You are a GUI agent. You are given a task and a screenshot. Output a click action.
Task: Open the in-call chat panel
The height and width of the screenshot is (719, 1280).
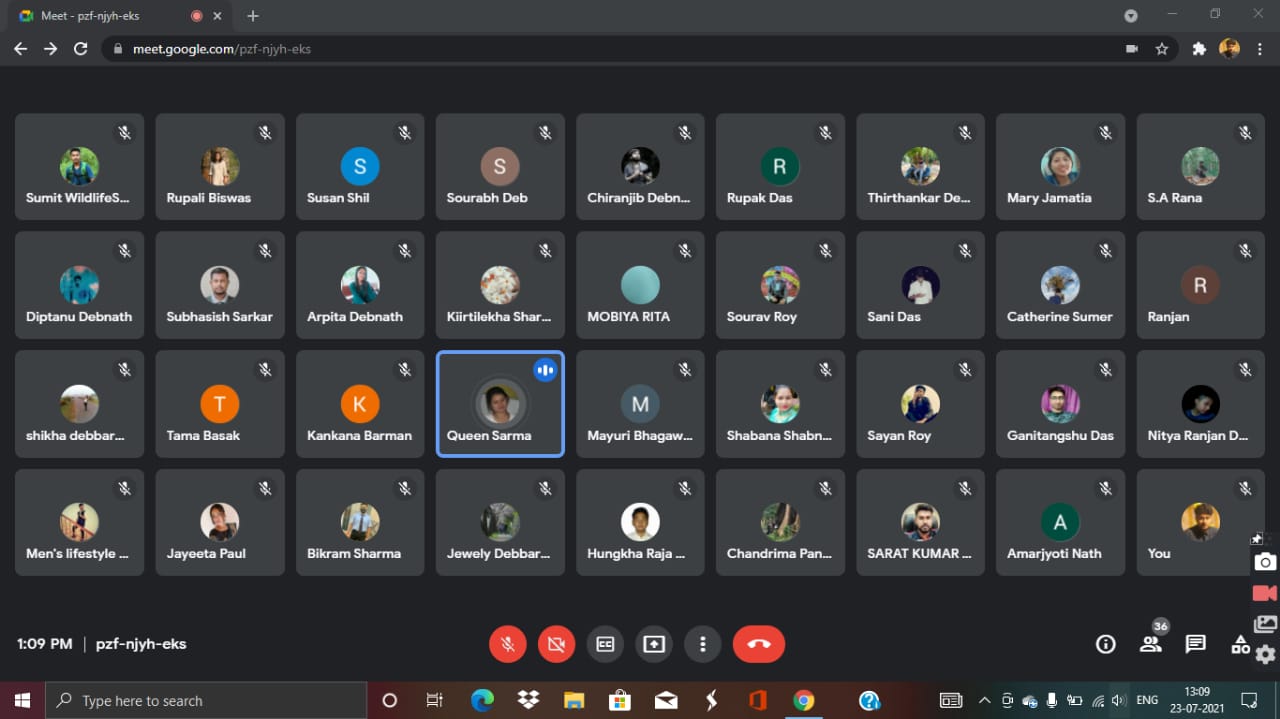(x=1195, y=644)
